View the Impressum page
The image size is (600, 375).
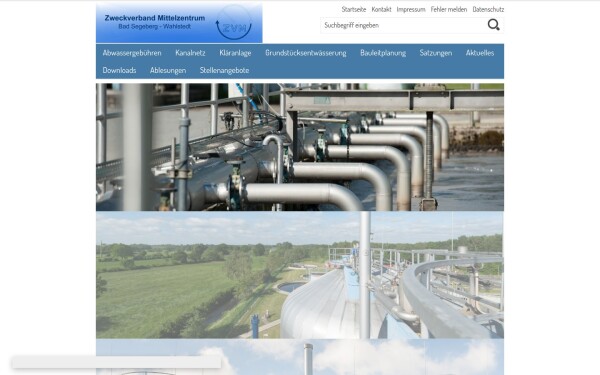pos(411,9)
